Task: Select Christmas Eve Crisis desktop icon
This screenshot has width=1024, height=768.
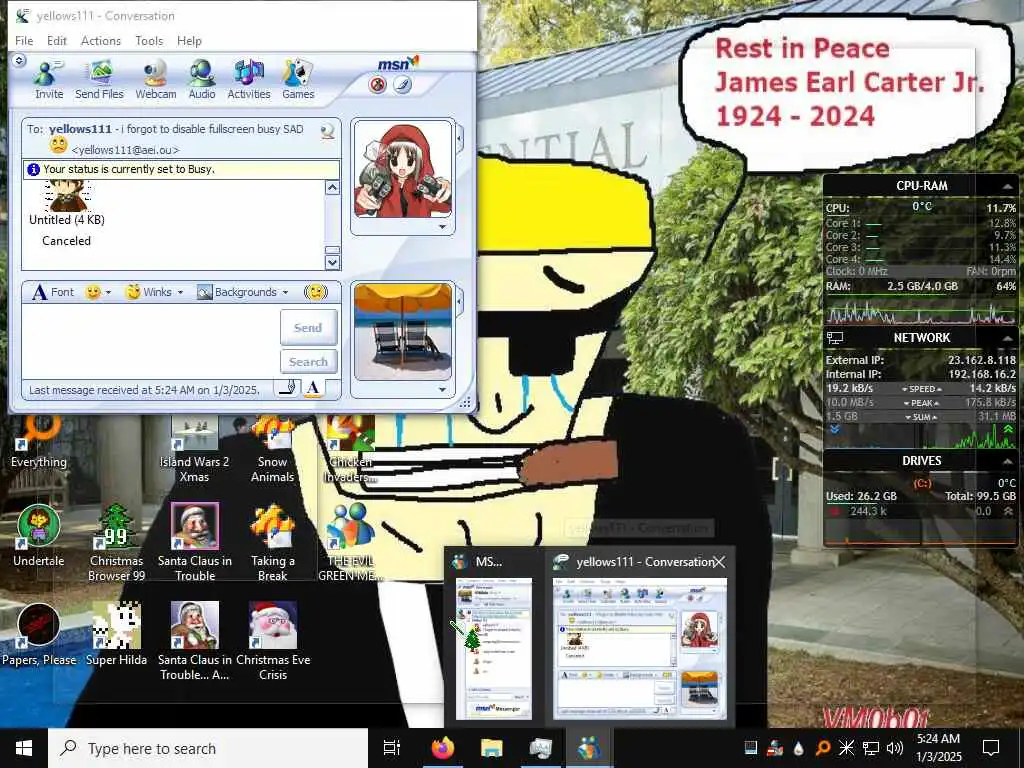Action: point(273,641)
